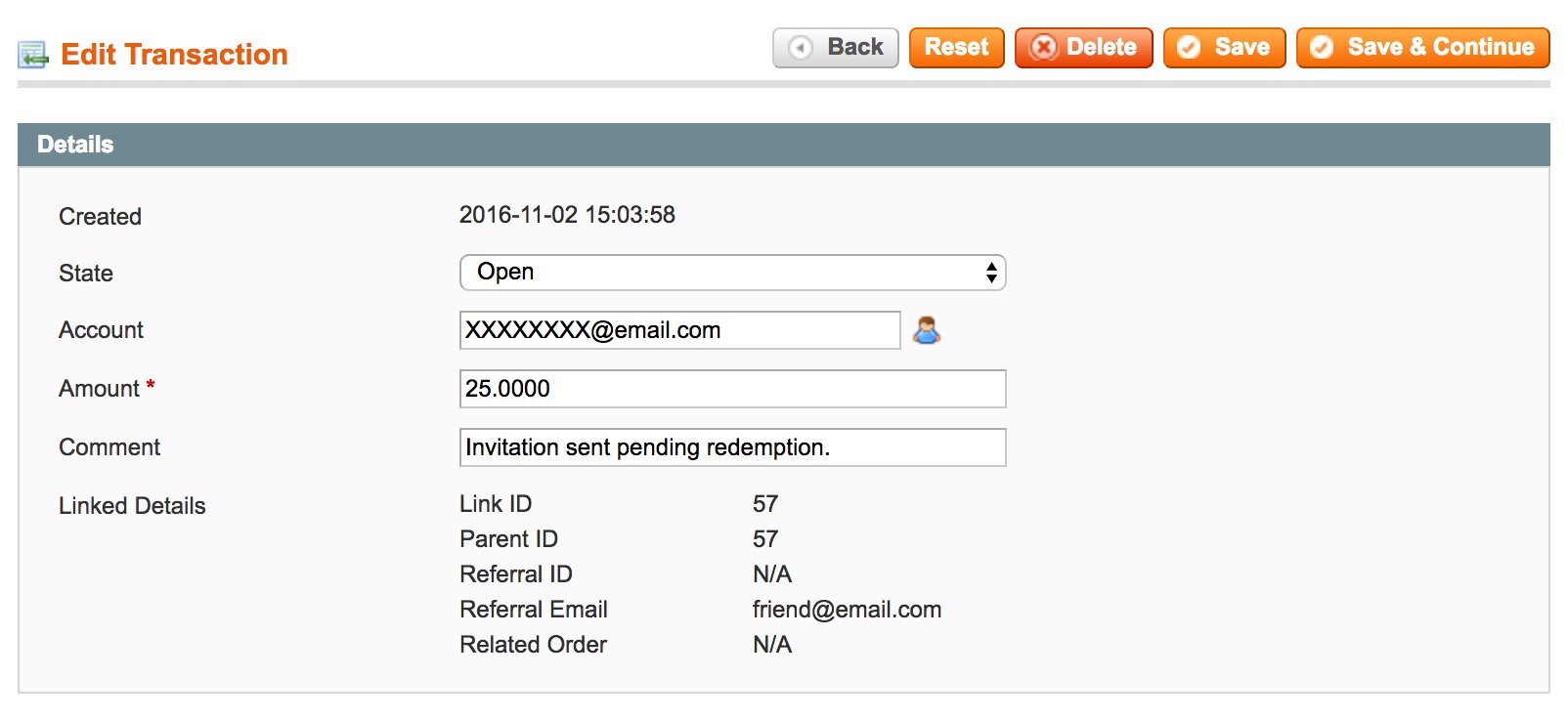Screen dimensions: 1568x721
Task: Click the checkmark icon on Save & Continue
Action: click(x=1322, y=48)
